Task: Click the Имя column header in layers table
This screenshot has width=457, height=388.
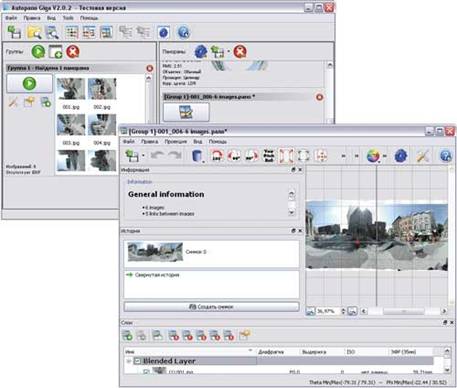Action: pyautogui.click(x=190, y=352)
